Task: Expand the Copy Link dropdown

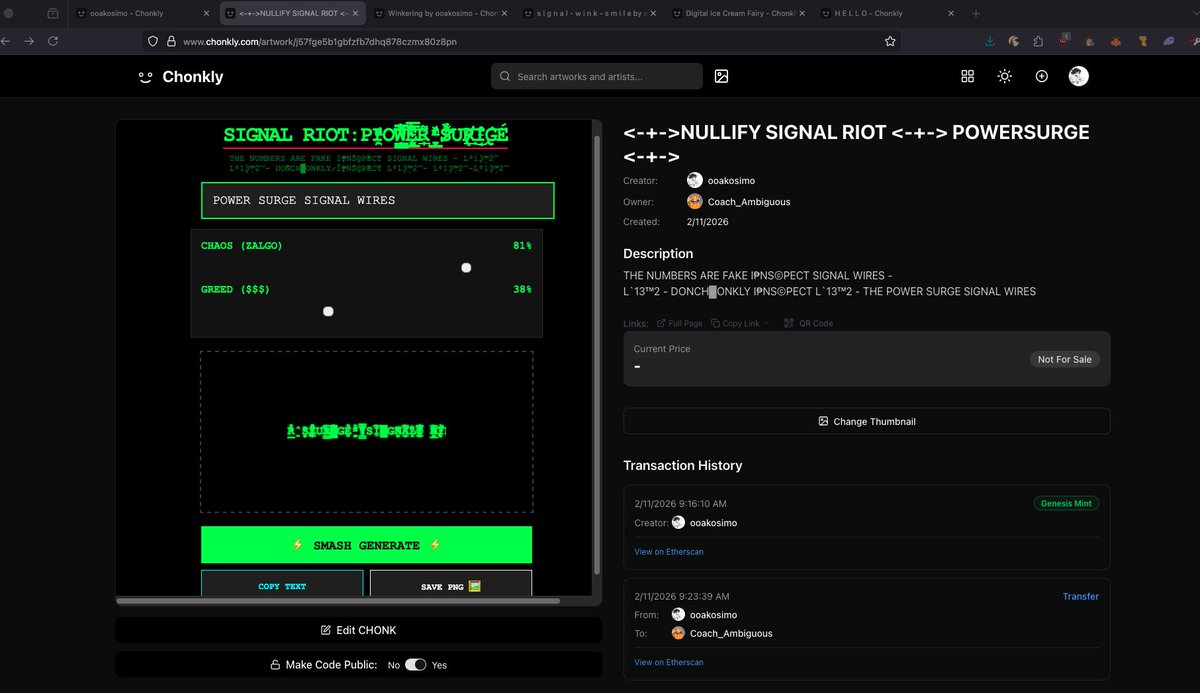Action: [740, 323]
